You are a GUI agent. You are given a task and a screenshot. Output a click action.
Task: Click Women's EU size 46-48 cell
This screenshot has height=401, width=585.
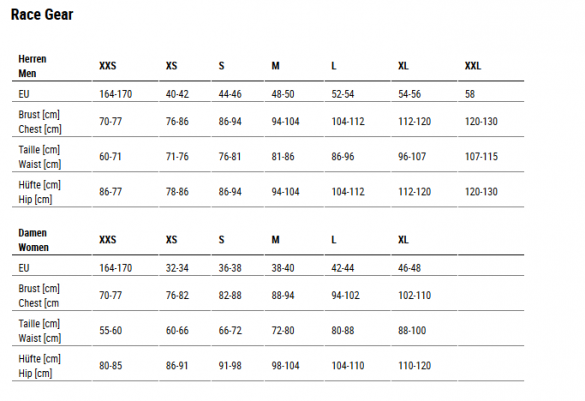pos(409,268)
